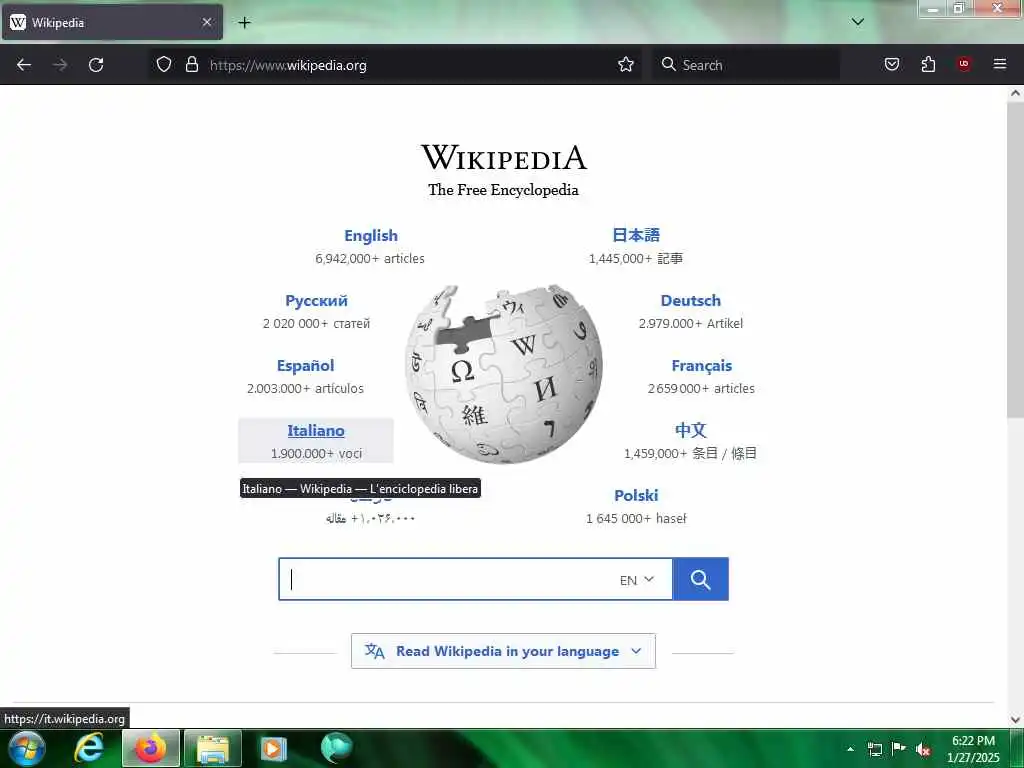The image size is (1024, 768).
Task: Reload the Wikipedia page
Action: pos(96,65)
